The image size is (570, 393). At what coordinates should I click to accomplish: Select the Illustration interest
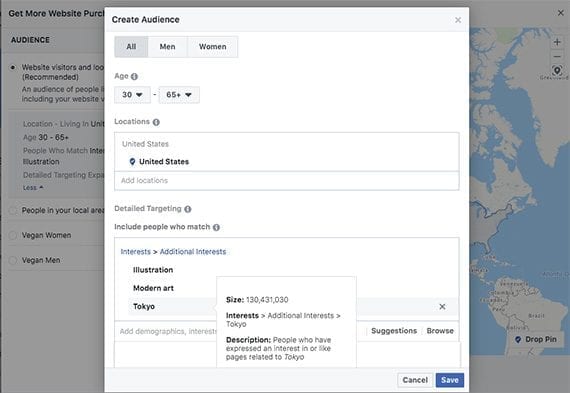(x=153, y=270)
